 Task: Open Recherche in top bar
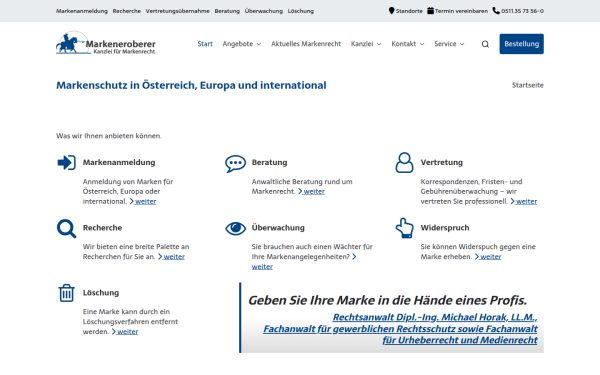[127, 11]
